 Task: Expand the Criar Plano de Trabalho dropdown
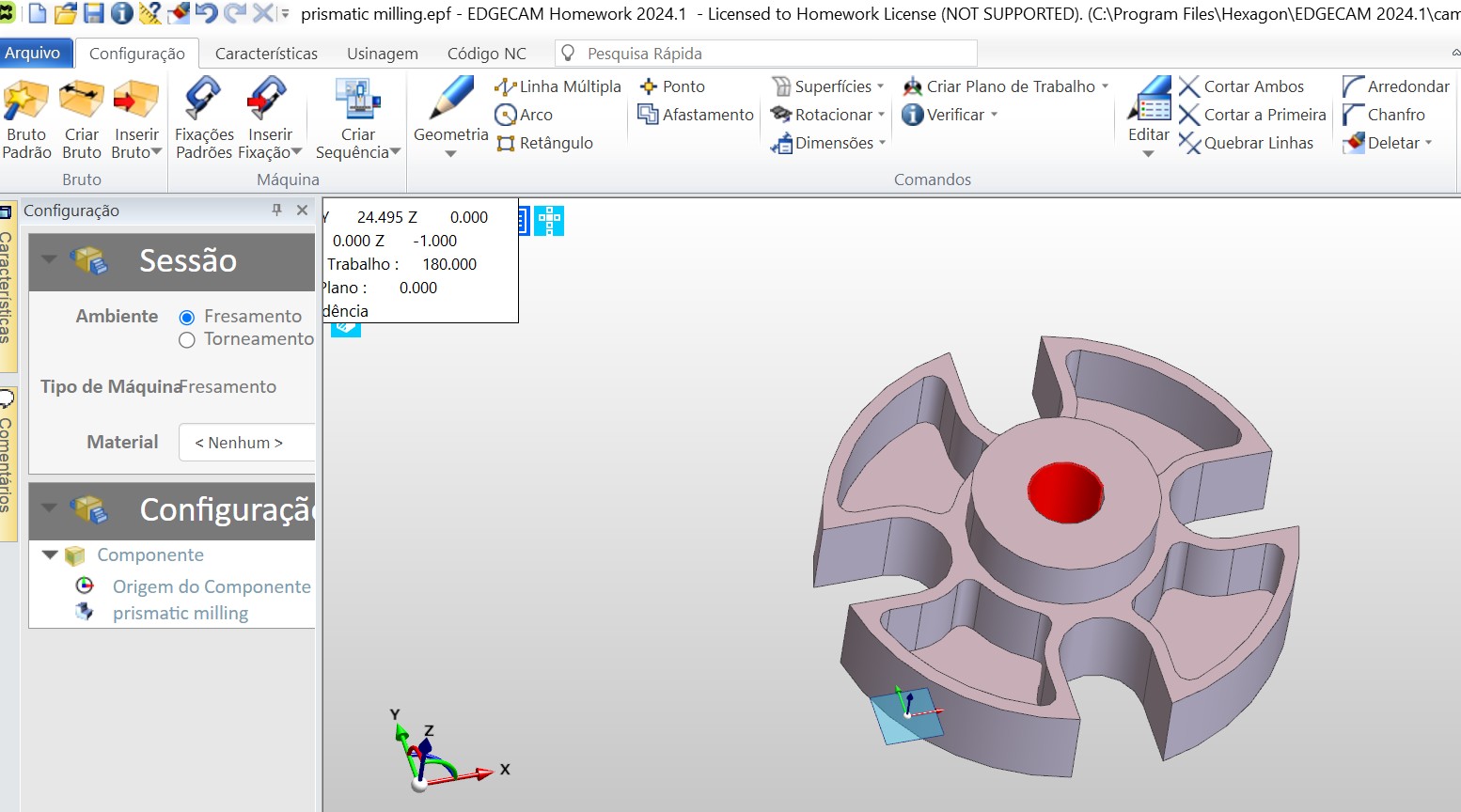(1106, 86)
